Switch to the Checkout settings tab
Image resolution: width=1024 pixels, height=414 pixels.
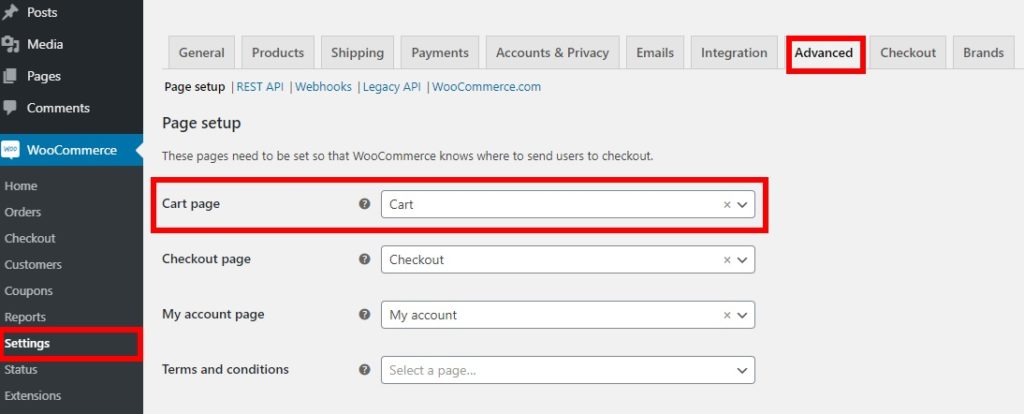908,53
